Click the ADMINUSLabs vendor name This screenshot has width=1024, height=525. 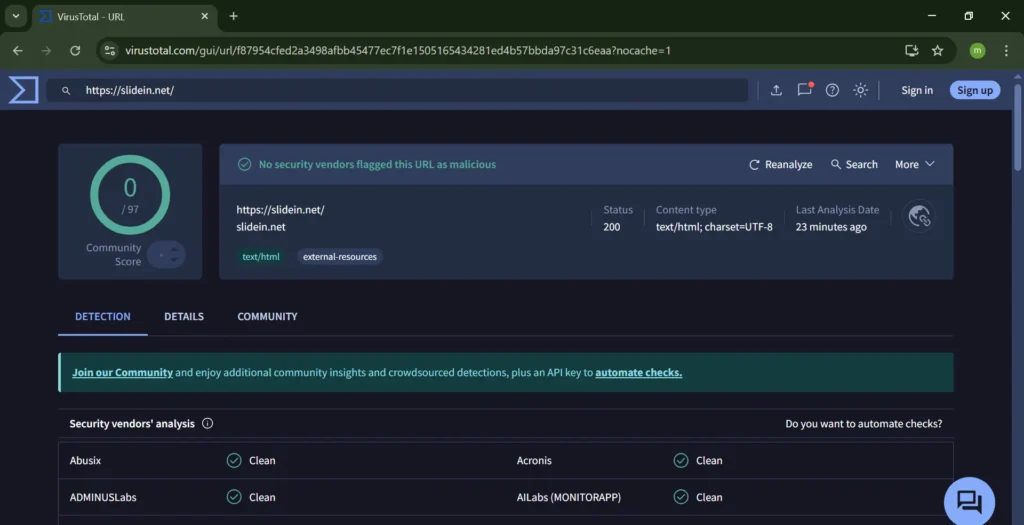(x=103, y=497)
